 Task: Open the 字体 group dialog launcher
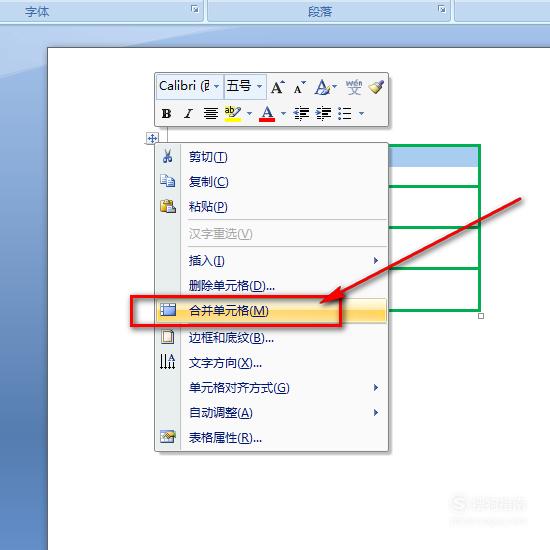[195, 9]
